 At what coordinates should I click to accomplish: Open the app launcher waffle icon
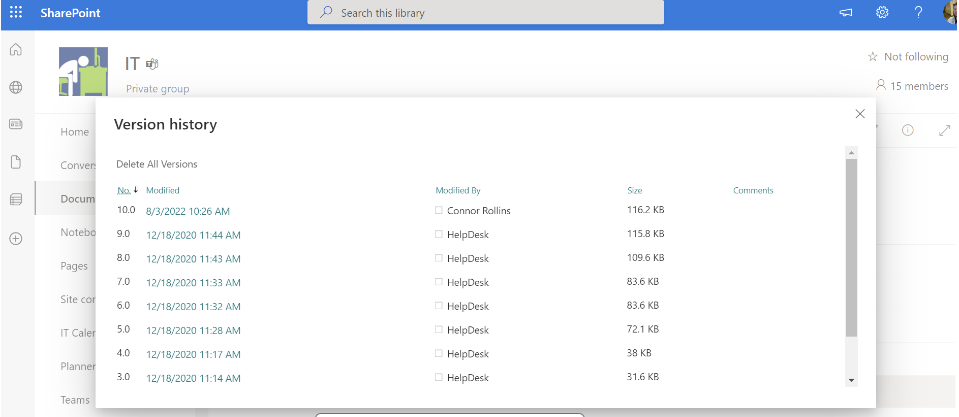[x=16, y=13]
